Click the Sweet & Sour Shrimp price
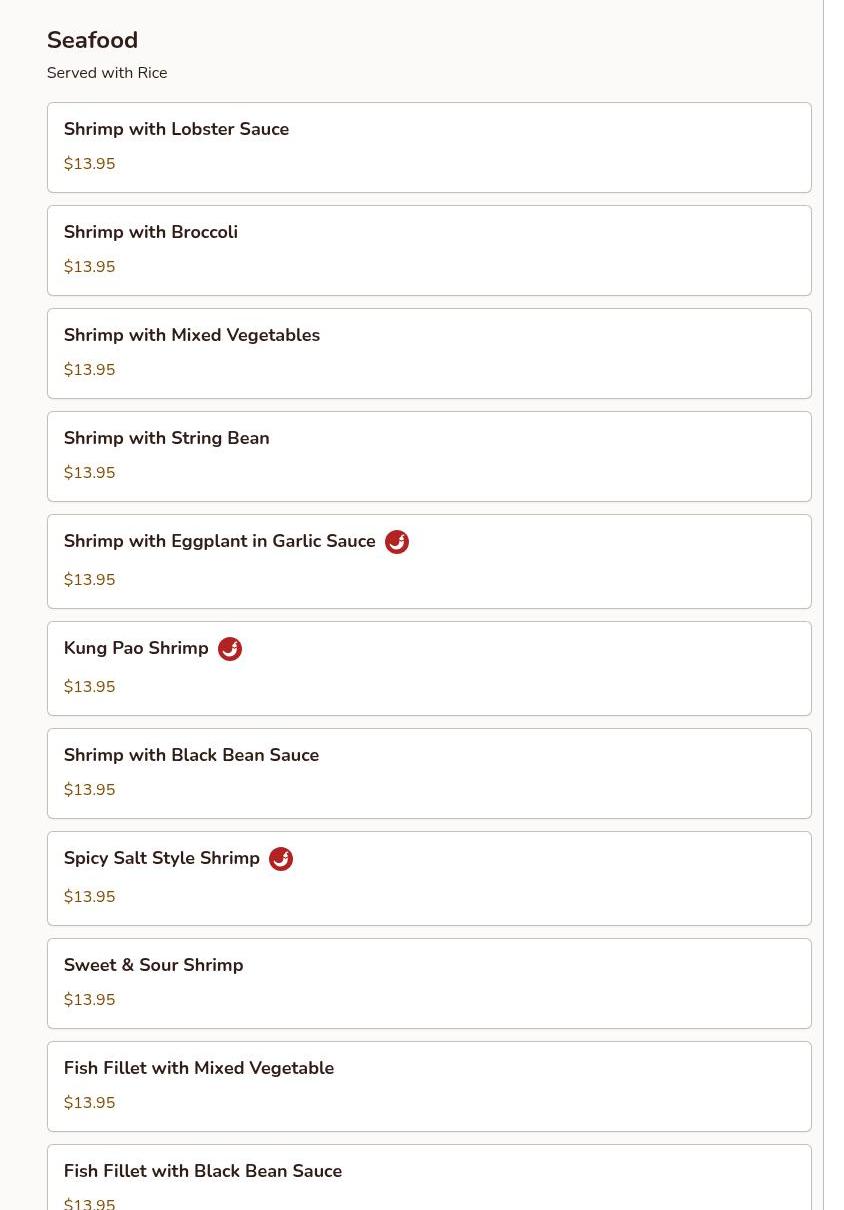This screenshot has width=844, height=1210. coord(90,1000)
